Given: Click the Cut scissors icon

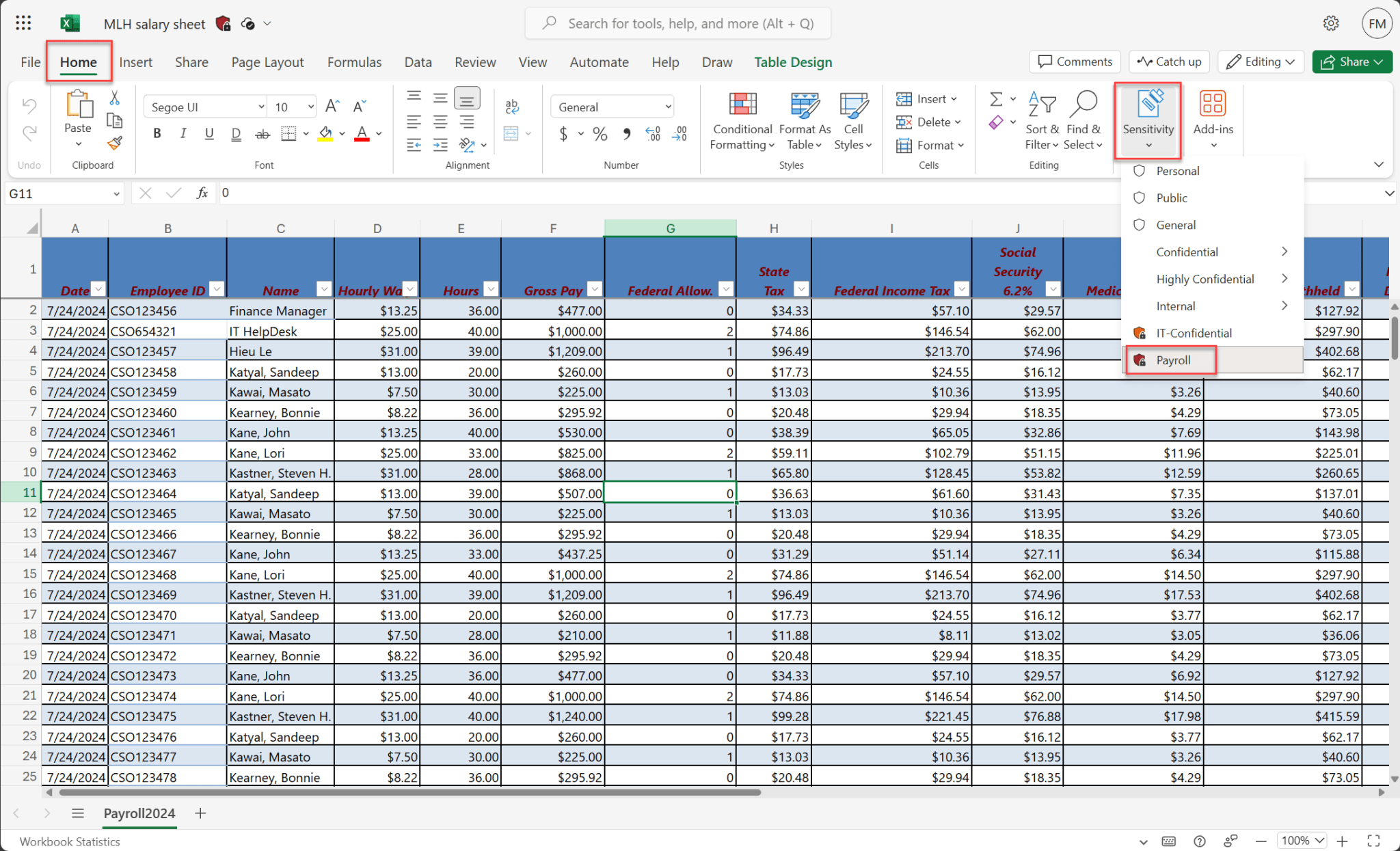Looking at the screenshot, I should click(x=114, y=98).
